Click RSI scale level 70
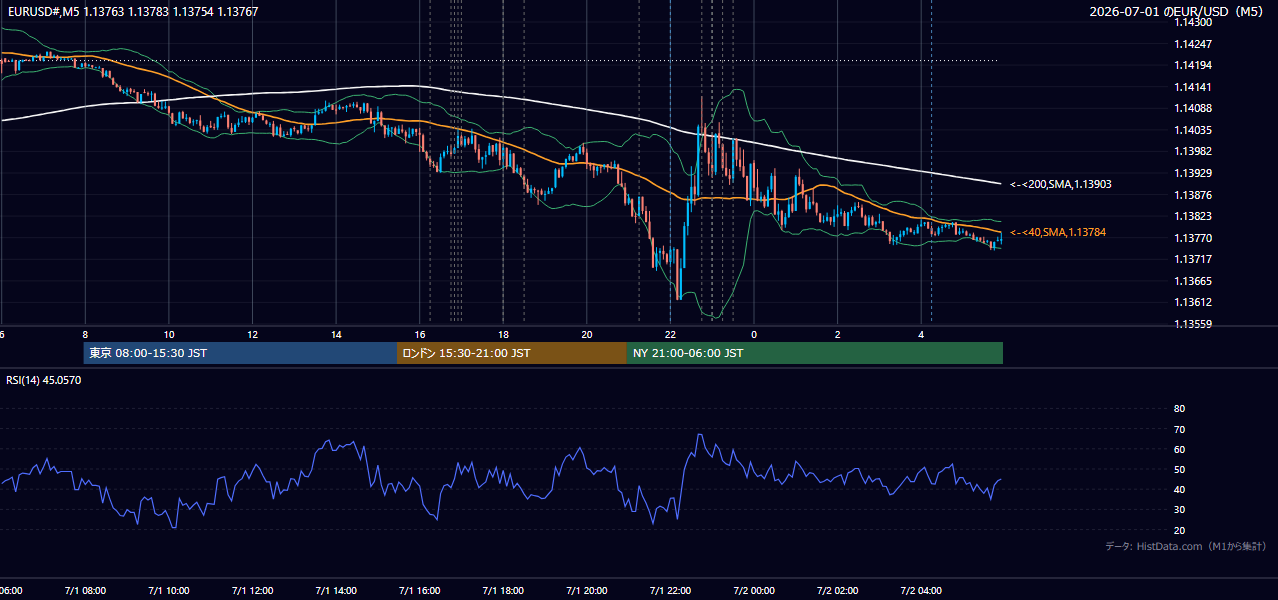The image size is (1278, 600). (1179, 429)
